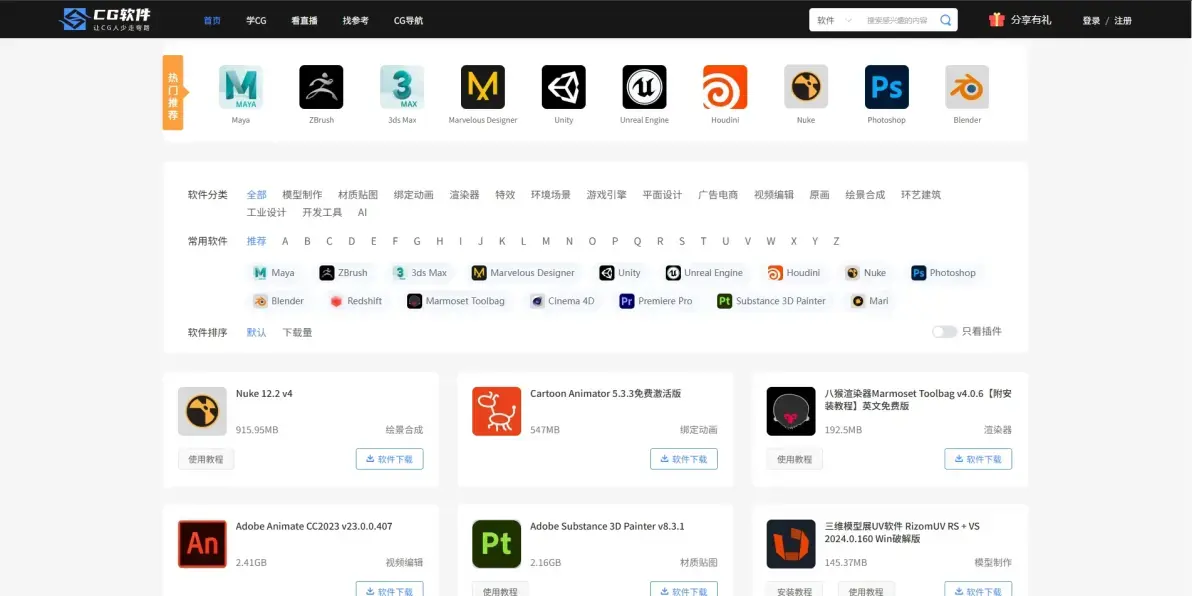Select the Houdini large icon
The image size is (1192, 596).
pyautogui.click(x=724, y=87)
